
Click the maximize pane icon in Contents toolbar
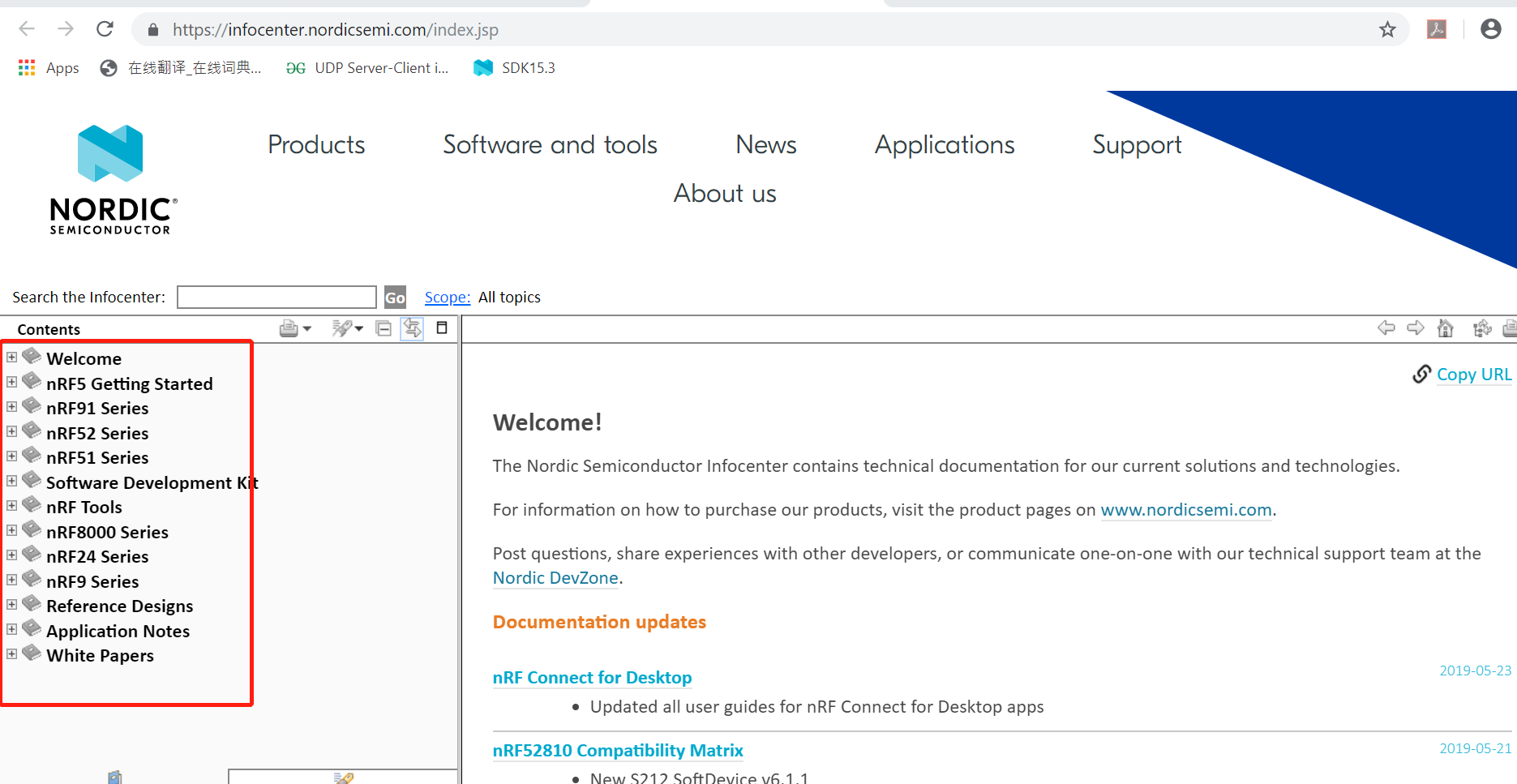click(x=442, y=328)
